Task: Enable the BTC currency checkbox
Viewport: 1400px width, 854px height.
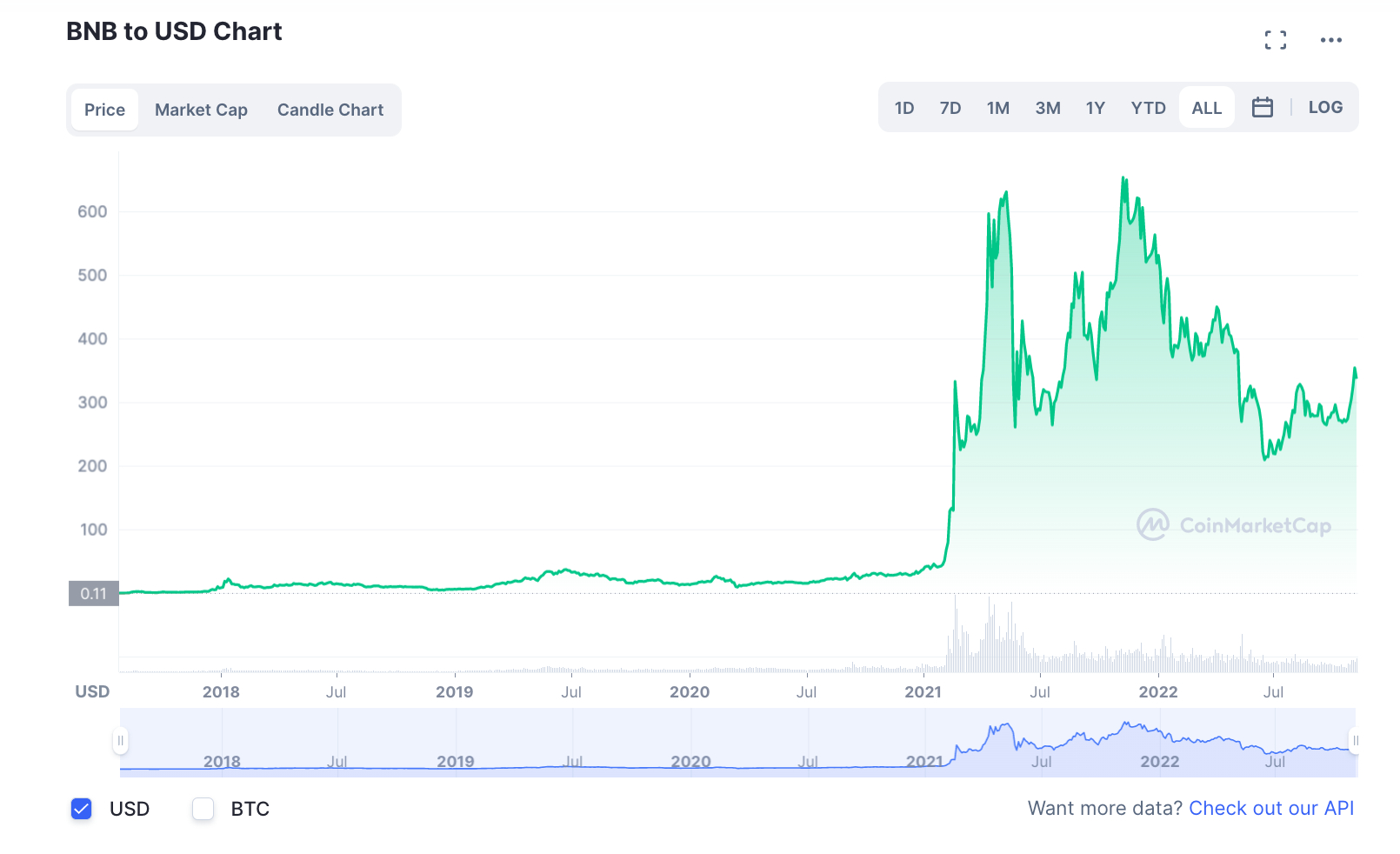Action: pyautogui.click(x=203, y=809)
